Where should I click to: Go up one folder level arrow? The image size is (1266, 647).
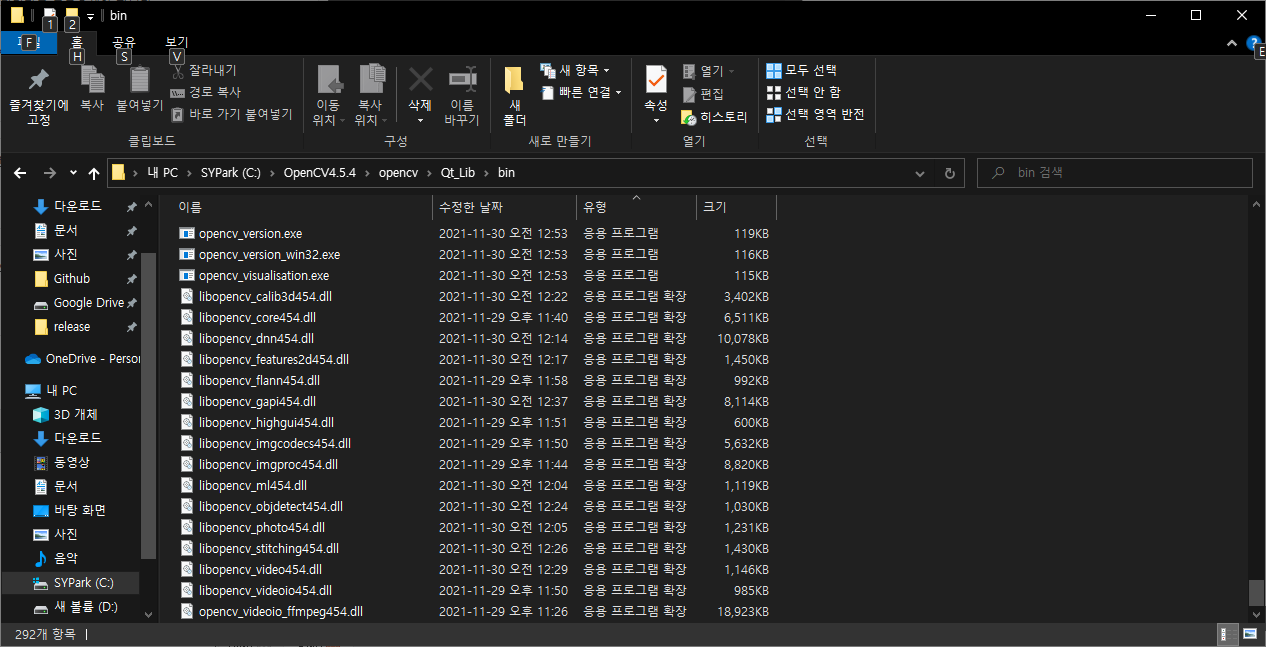pyautogui.click(x=94, y=173)
